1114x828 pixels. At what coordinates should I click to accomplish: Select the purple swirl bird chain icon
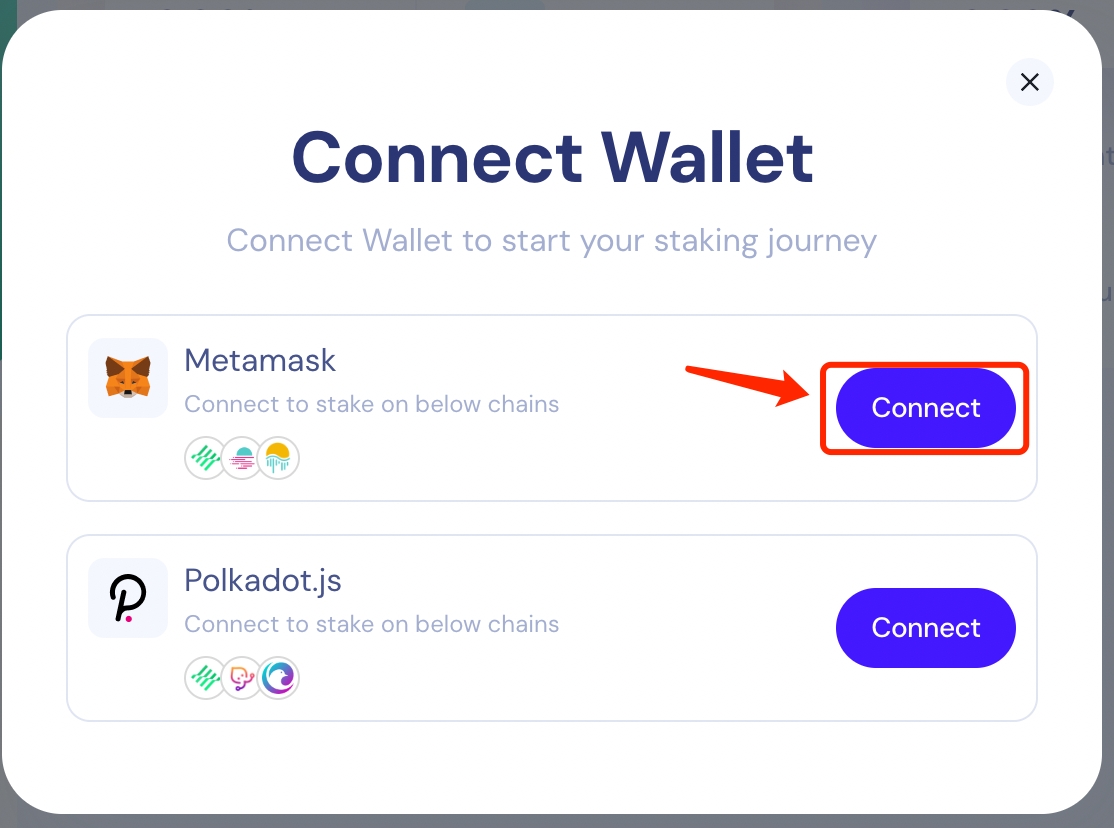click(279, 679)
